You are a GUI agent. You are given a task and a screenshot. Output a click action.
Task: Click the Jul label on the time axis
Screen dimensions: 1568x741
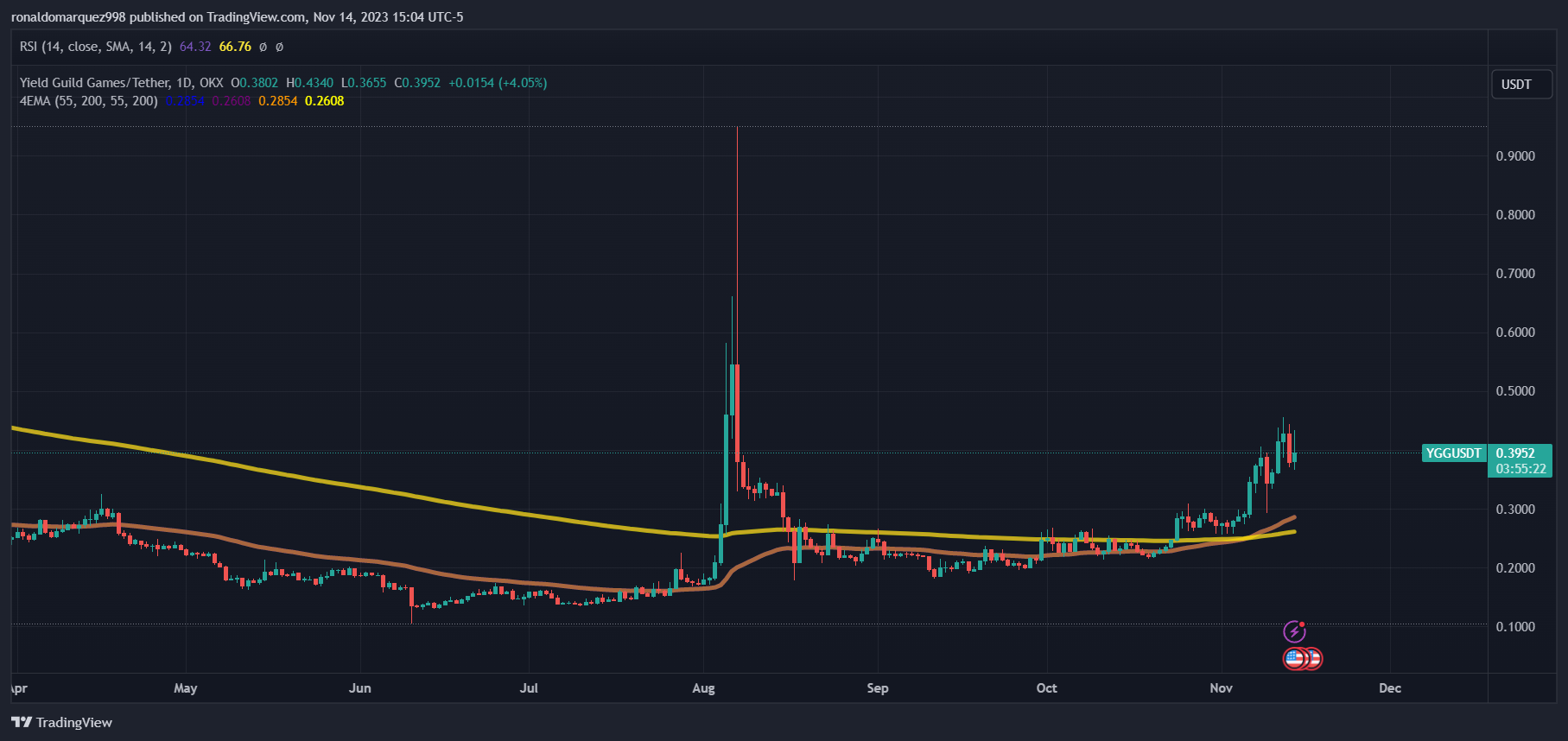tap(529, 688)
